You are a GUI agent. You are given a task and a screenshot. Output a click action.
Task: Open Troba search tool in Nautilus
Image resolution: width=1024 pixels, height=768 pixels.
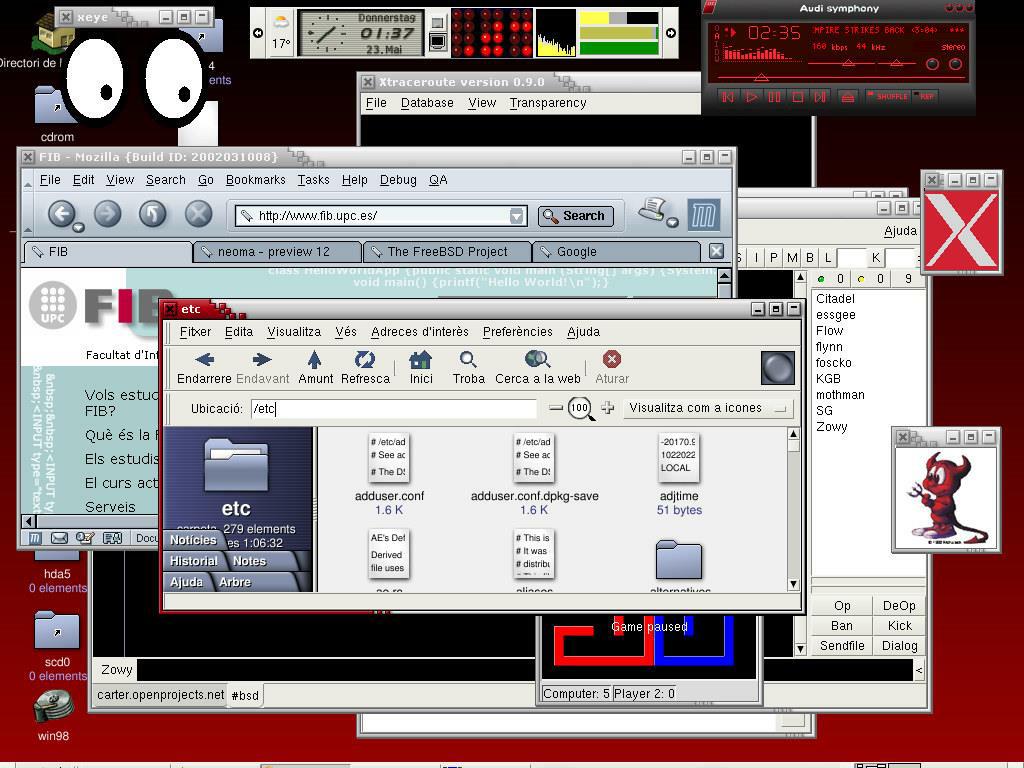click(x=468, y=367)
